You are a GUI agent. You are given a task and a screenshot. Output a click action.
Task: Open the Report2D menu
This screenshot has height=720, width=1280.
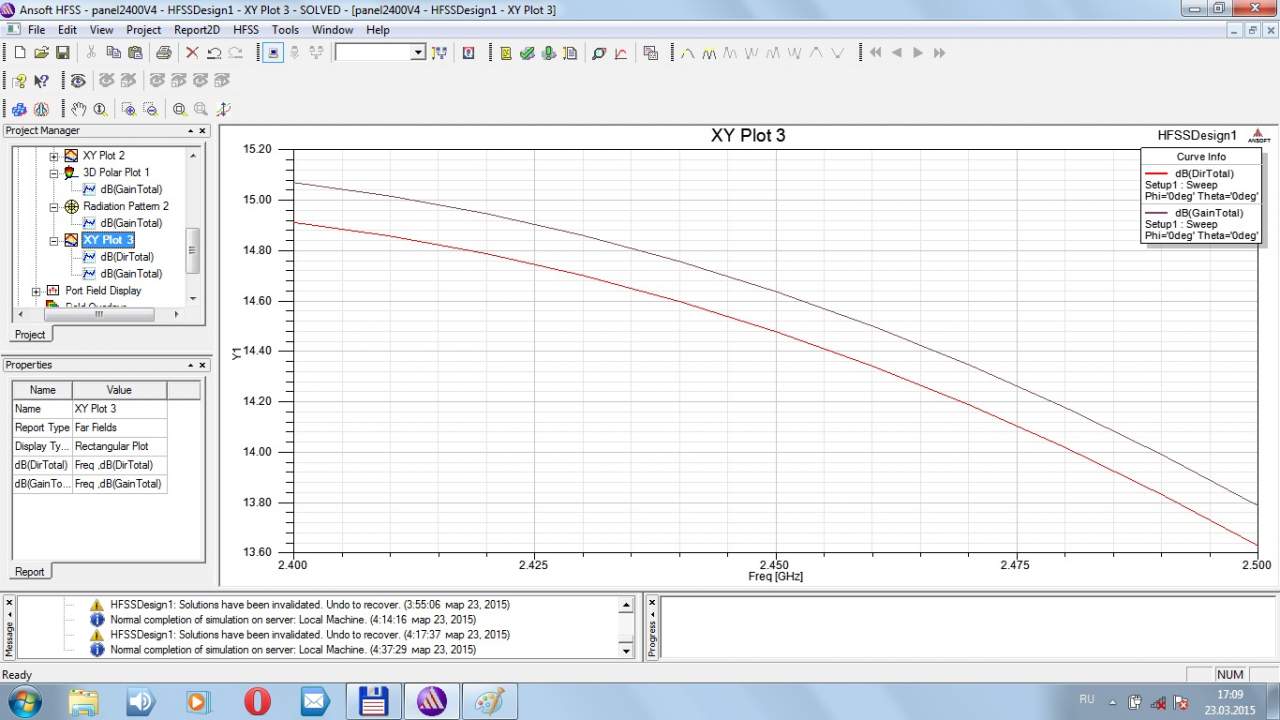pyautogui.click(x=197, y=30)
